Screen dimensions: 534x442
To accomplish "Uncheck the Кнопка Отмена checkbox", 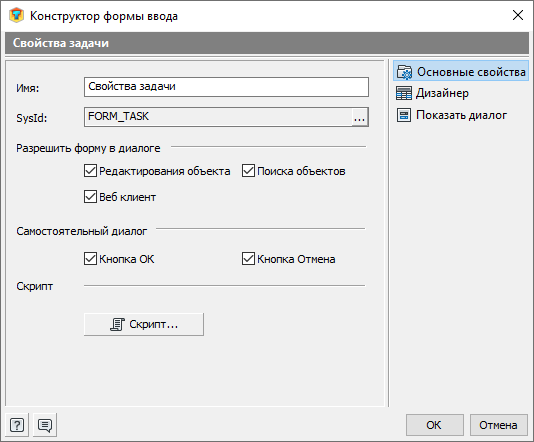I will point(248,259).
